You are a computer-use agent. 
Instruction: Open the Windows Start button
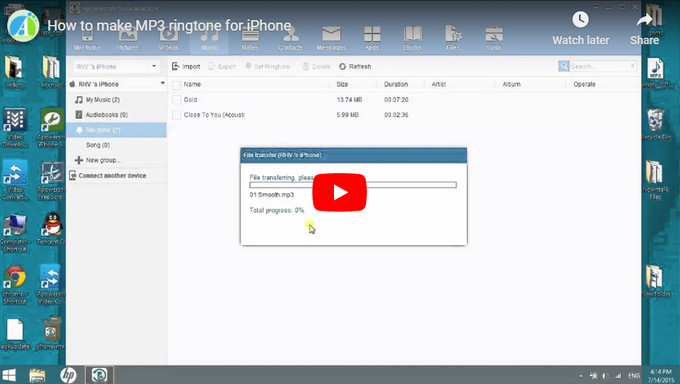(9, 375)
